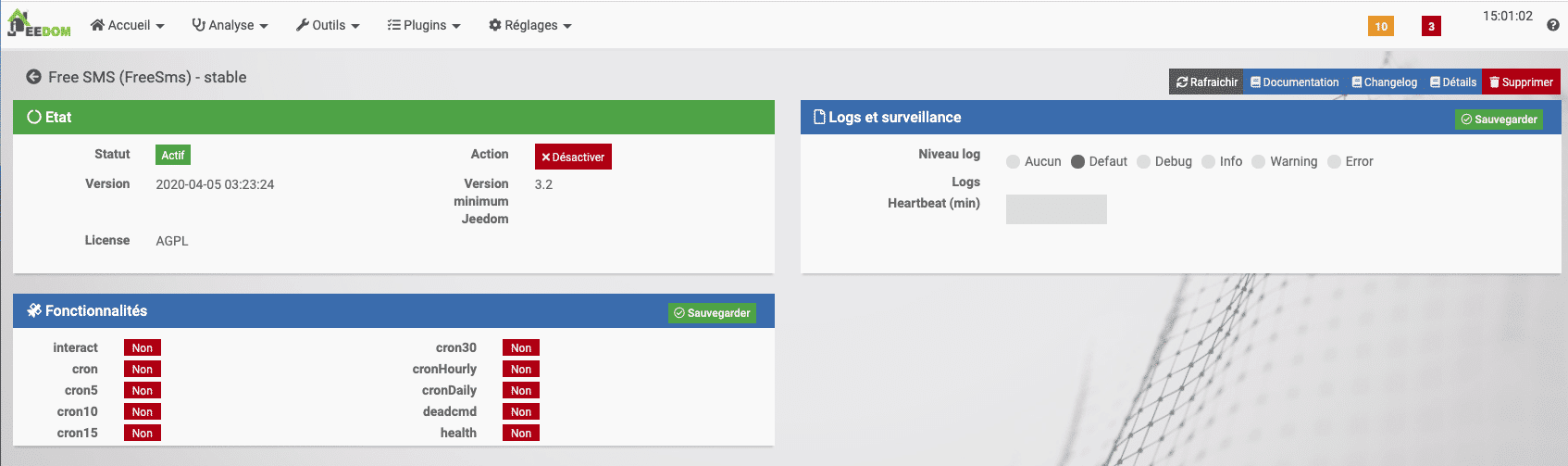This screenshot has width=1568, height=466.
Task: Click the Non label for cron10
Action: [x=143, y=411]
